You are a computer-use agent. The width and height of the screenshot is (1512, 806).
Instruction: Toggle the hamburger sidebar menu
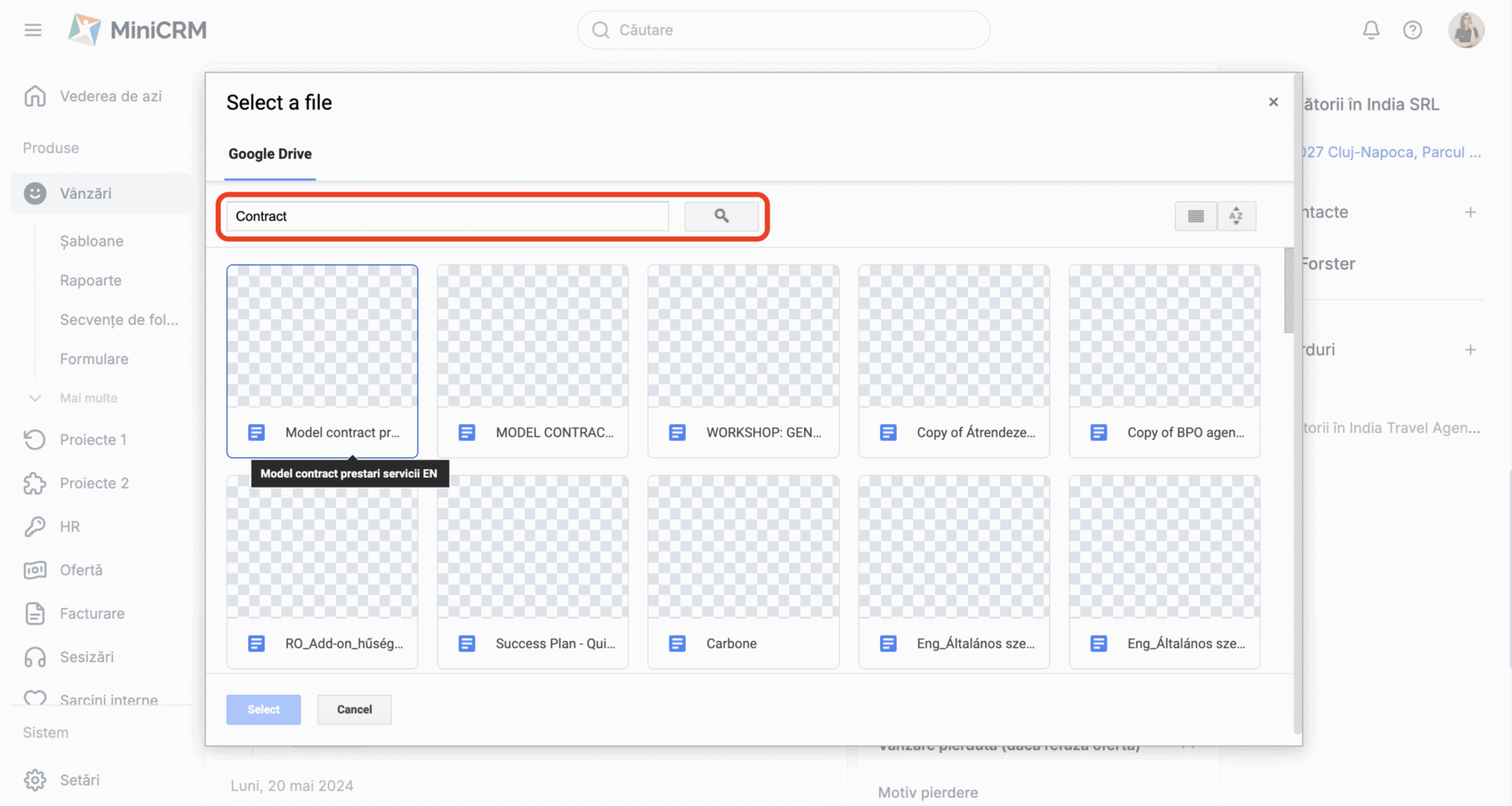click(x=33, y=30)
